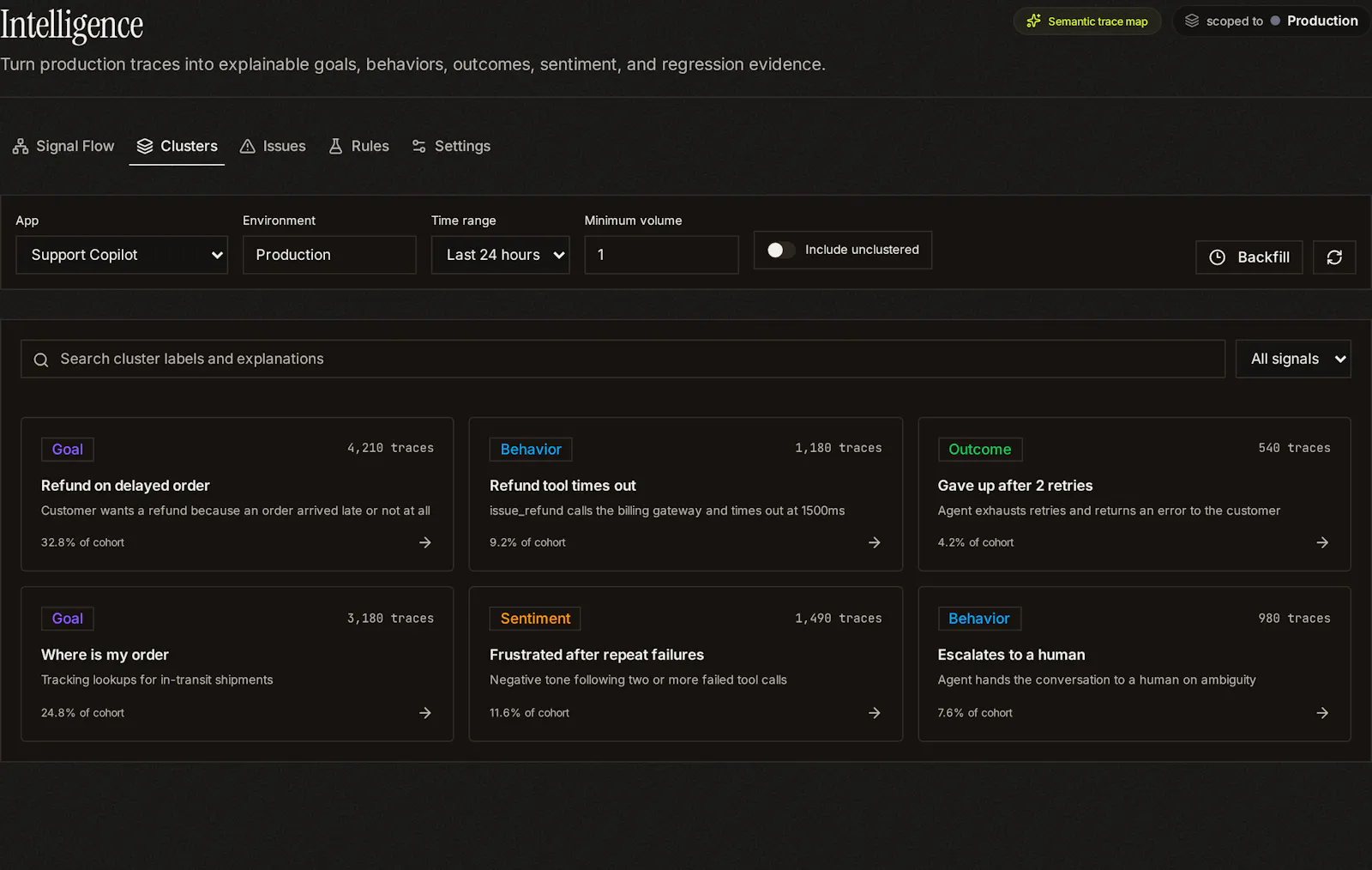Open Refund on delayed order via arrow

coord(425,542)
